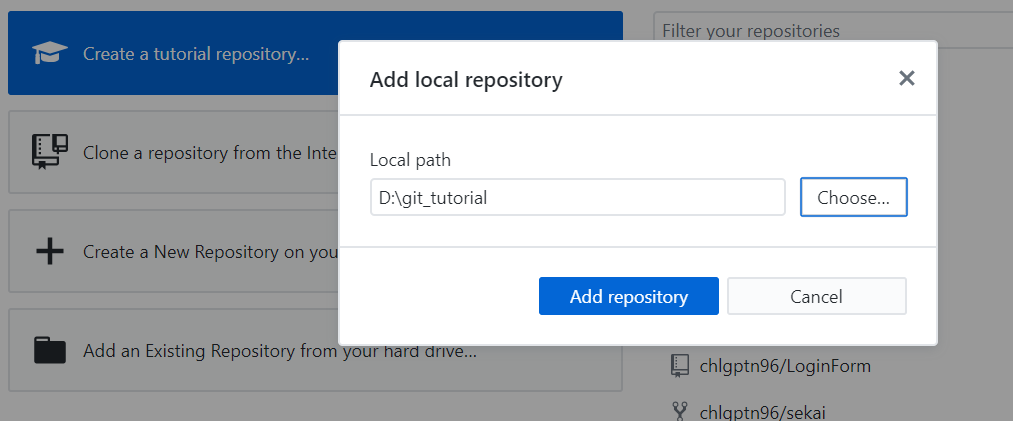Close the Add local repository dialog

[906, 79]
